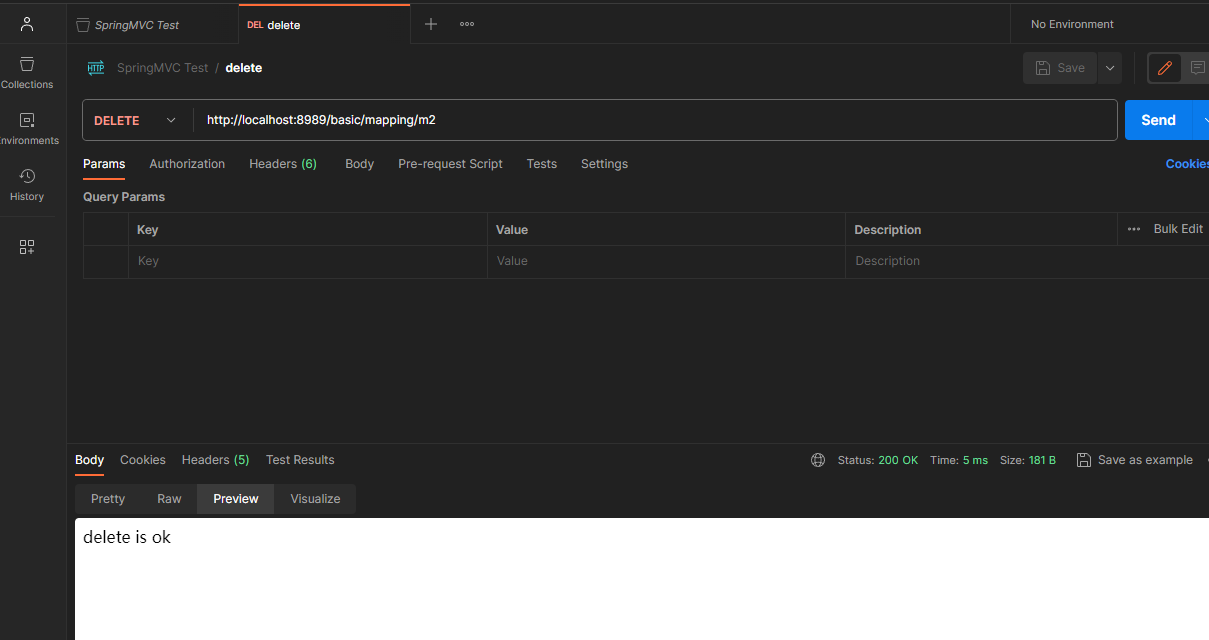Screen dimensions: 1209x640
Task: Open the DELETE method dropdown
Action: click(x=137, y=120)
